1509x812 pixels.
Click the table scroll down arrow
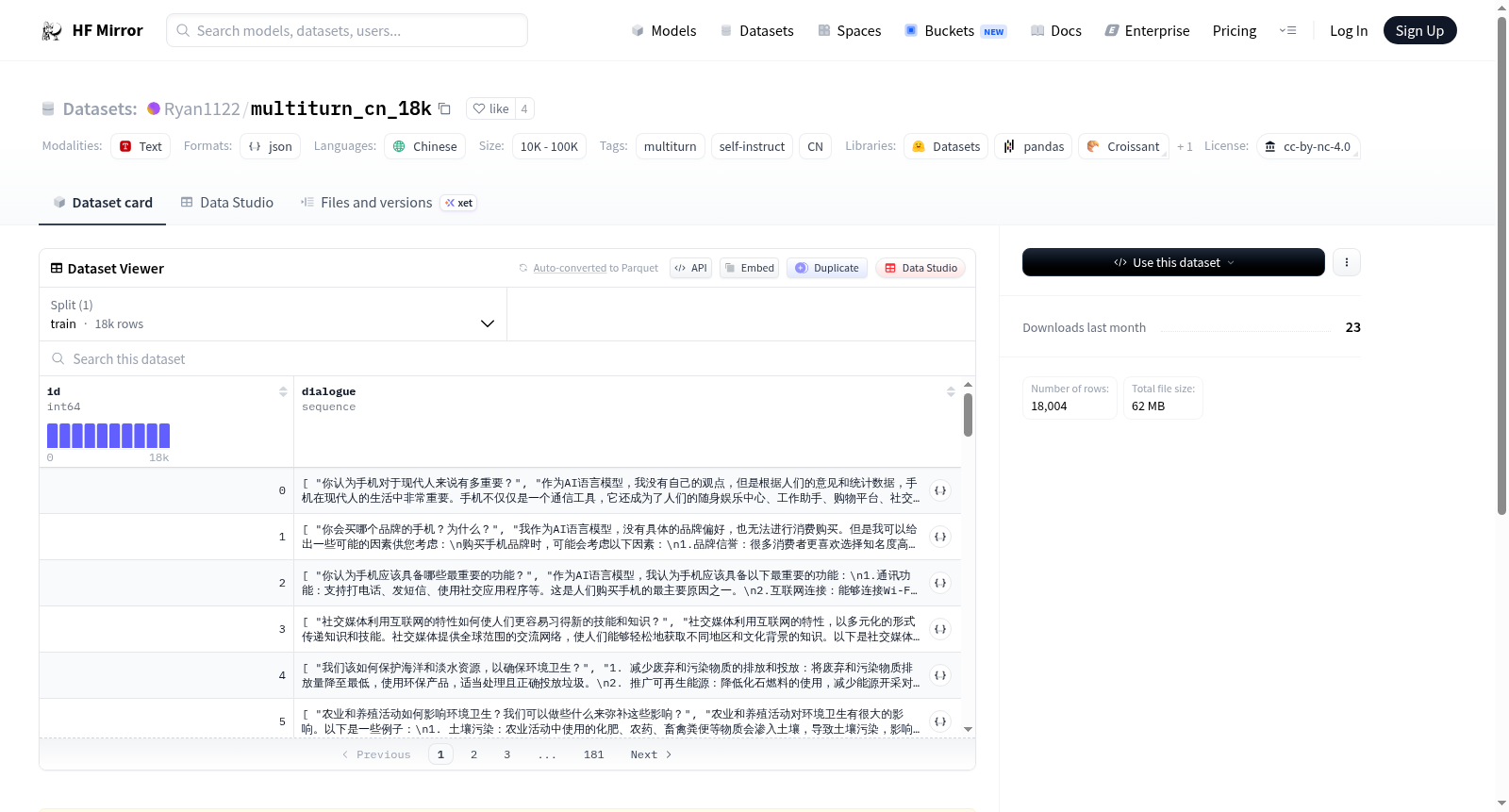(x=968, y=729)
